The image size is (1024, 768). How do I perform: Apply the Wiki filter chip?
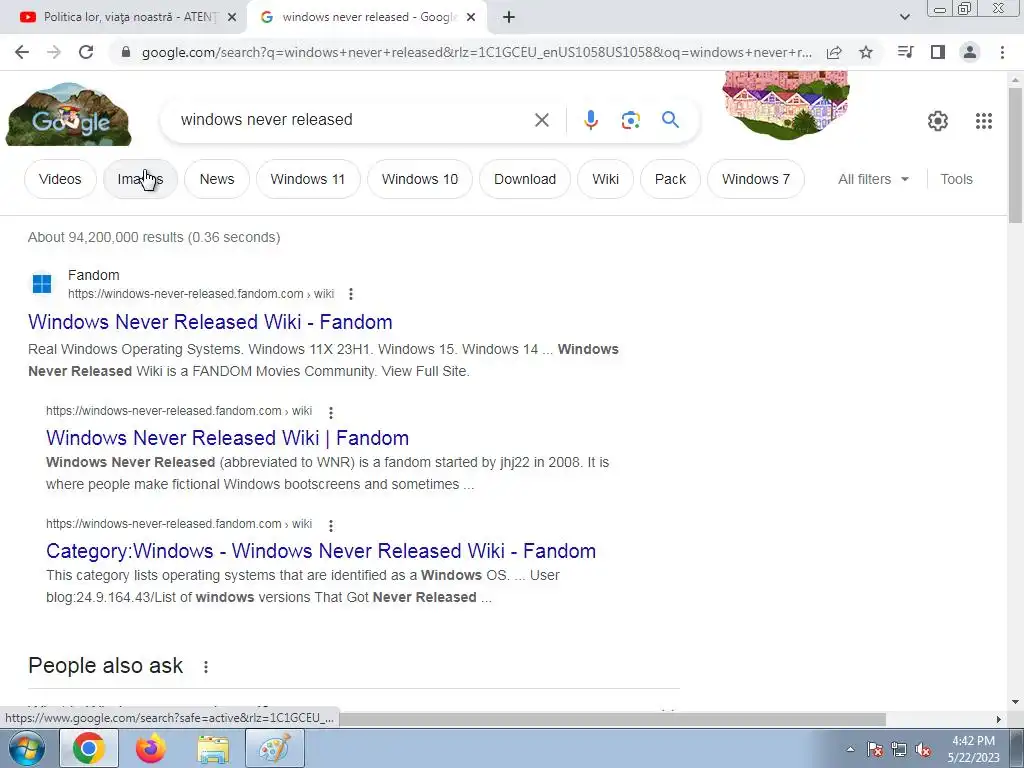[605, 179]
